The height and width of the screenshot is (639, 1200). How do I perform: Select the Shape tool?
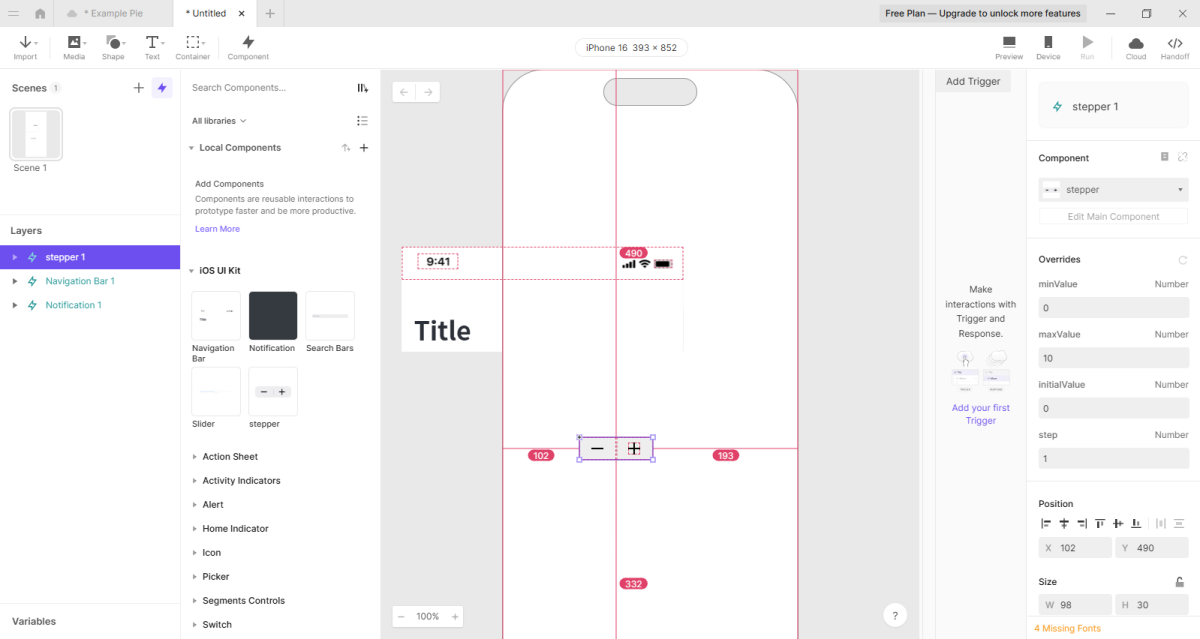pos(113,47)
